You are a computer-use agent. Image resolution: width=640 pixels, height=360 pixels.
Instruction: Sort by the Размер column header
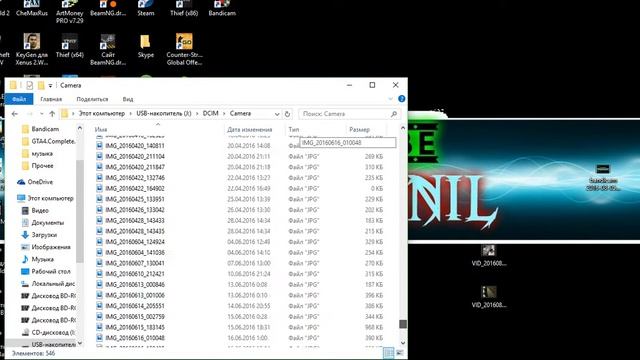360,129
